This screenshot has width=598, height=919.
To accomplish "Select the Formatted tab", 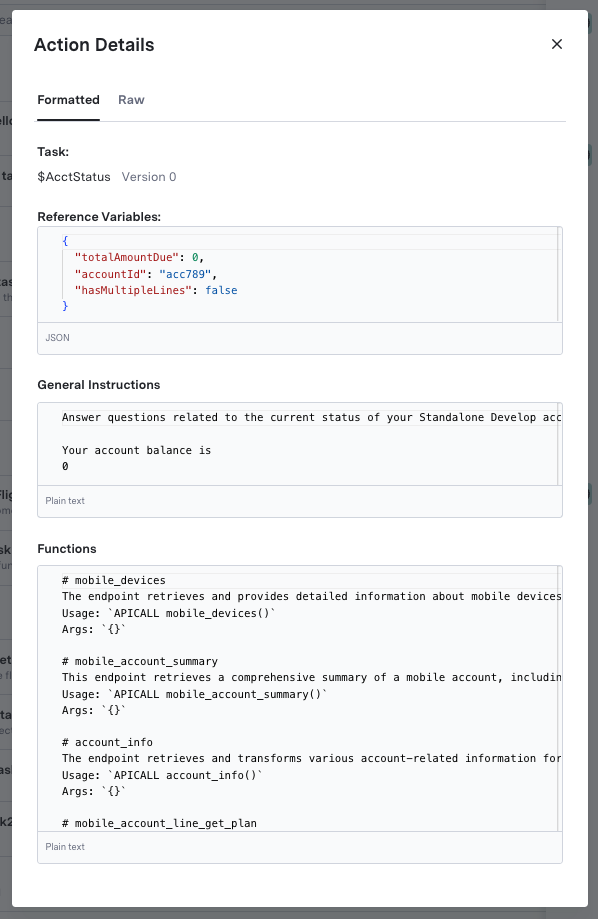I will 69,100.
